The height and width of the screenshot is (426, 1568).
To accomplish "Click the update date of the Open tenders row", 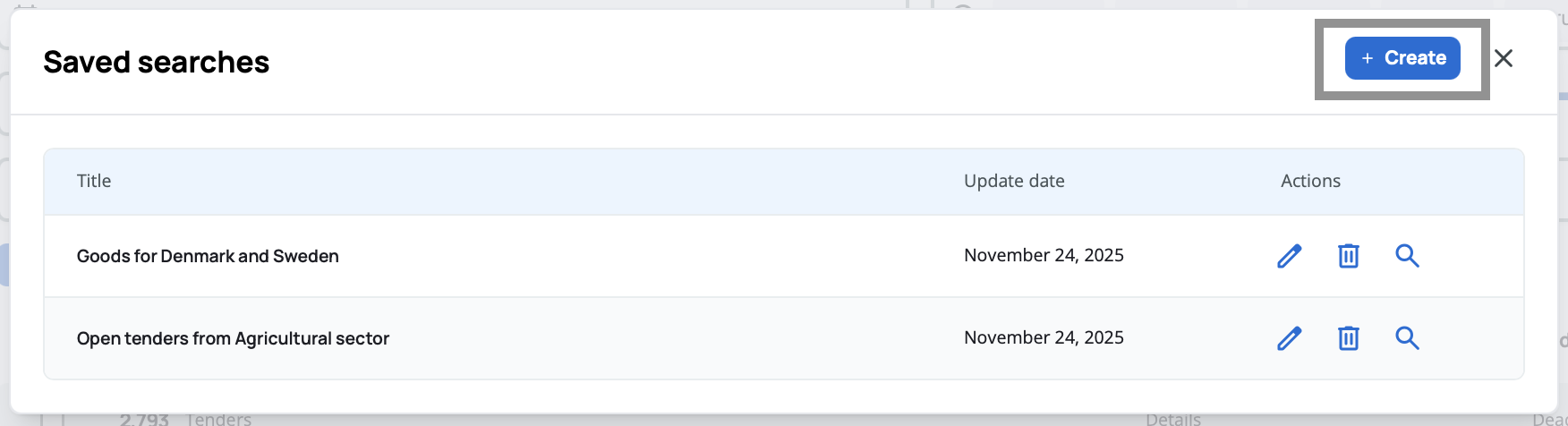I will [1044, 337].
